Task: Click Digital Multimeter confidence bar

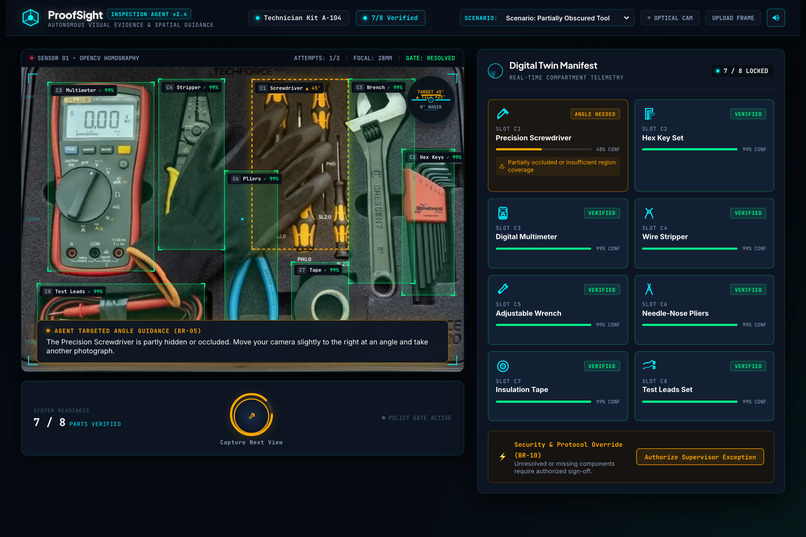Action: pyautogui.click(x=543, y=248)
